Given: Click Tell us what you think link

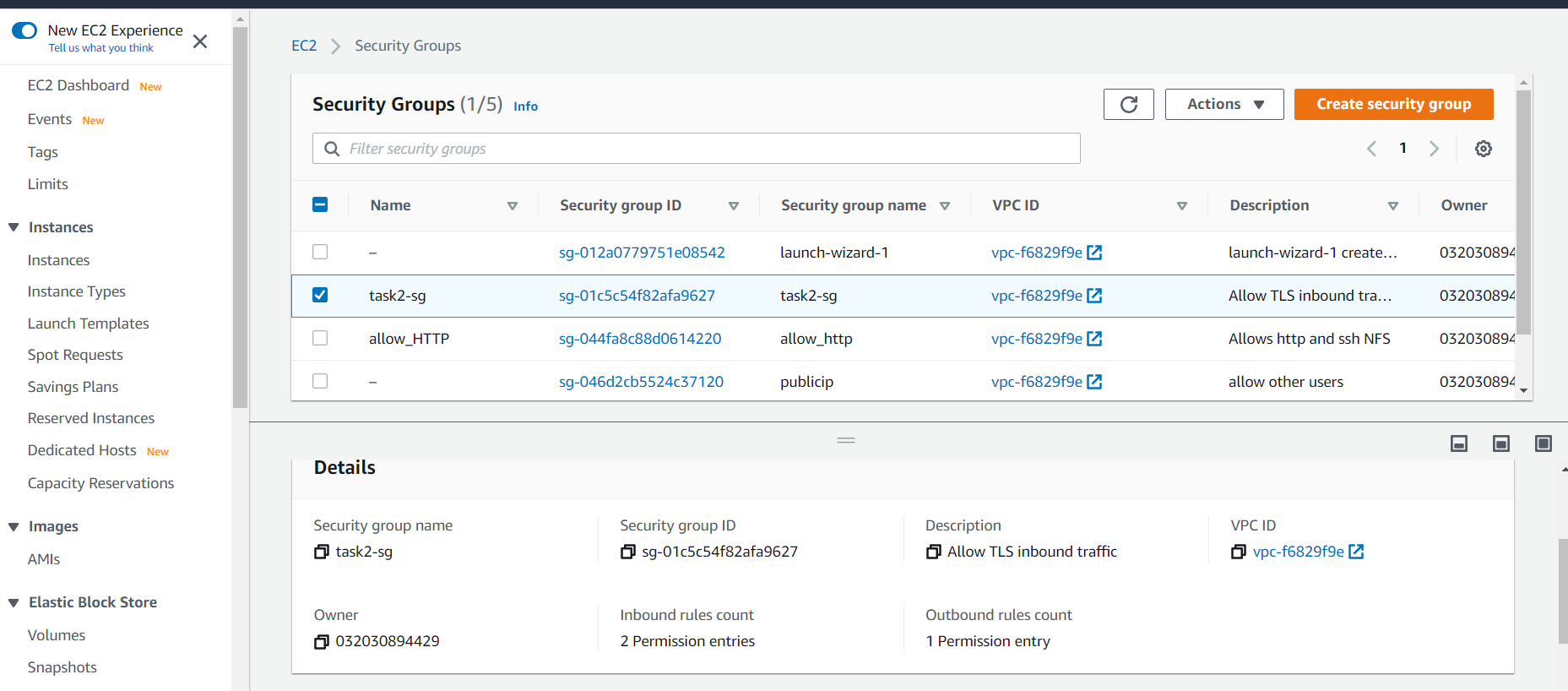Looking at the screenshot, I should pyautogui.click(x=101, y=48).
